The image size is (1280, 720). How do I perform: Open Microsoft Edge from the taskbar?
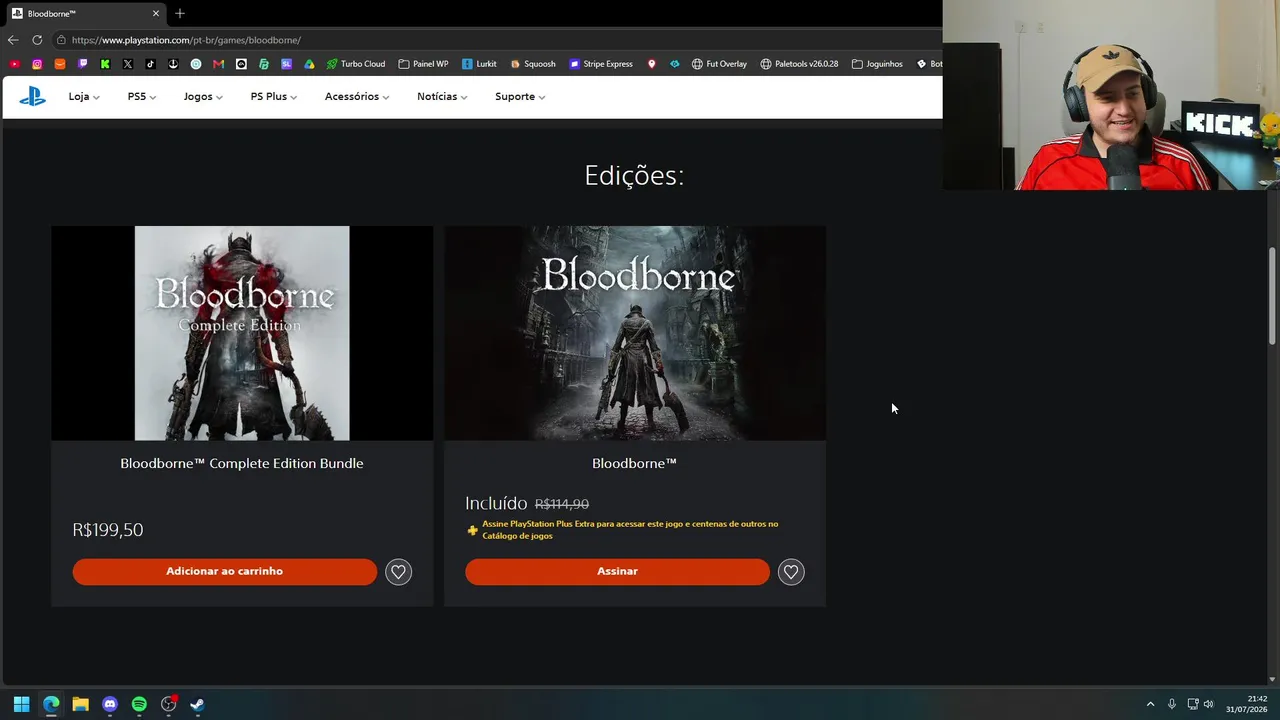click(51, 704)
